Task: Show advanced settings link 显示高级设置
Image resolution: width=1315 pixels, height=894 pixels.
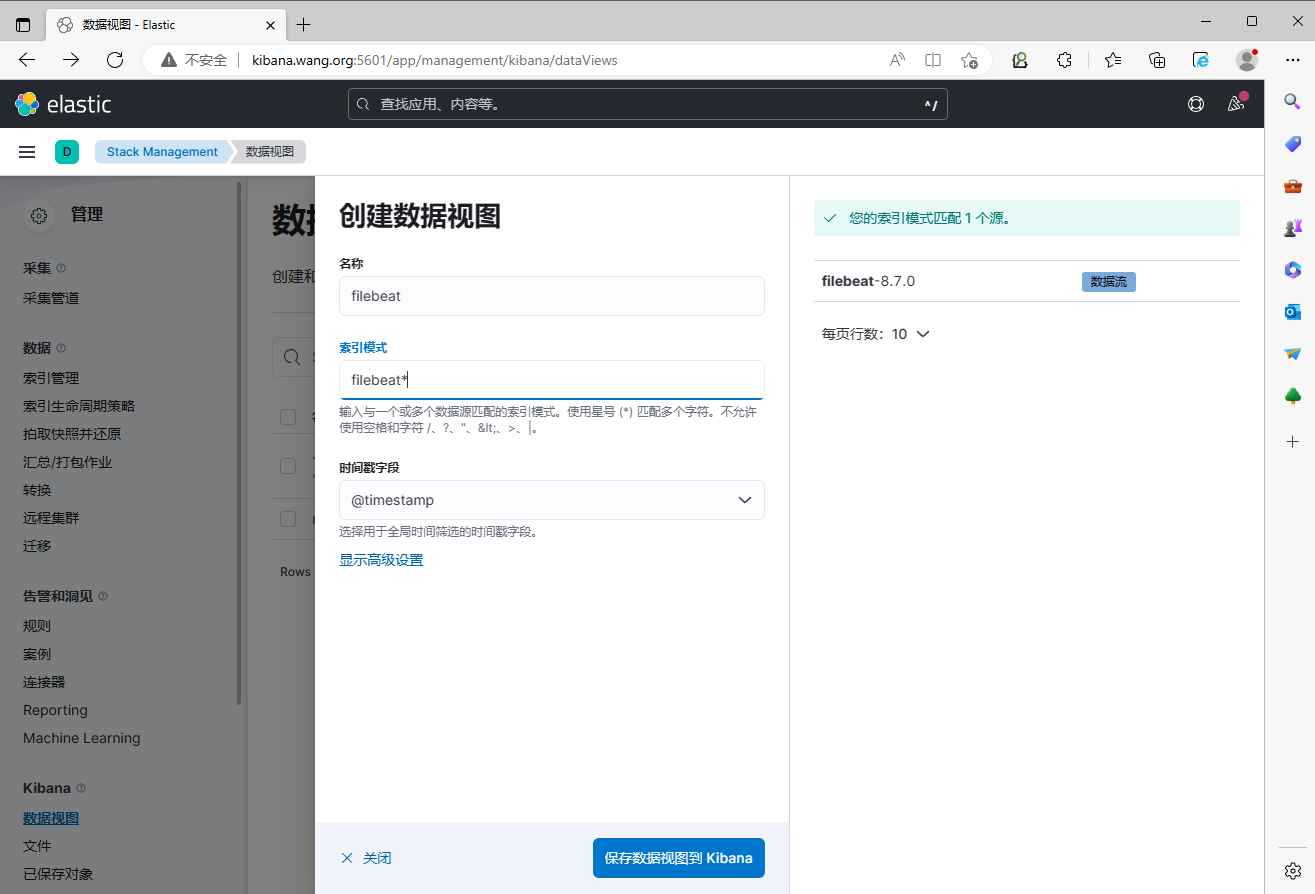Action: tap(381, 560)
